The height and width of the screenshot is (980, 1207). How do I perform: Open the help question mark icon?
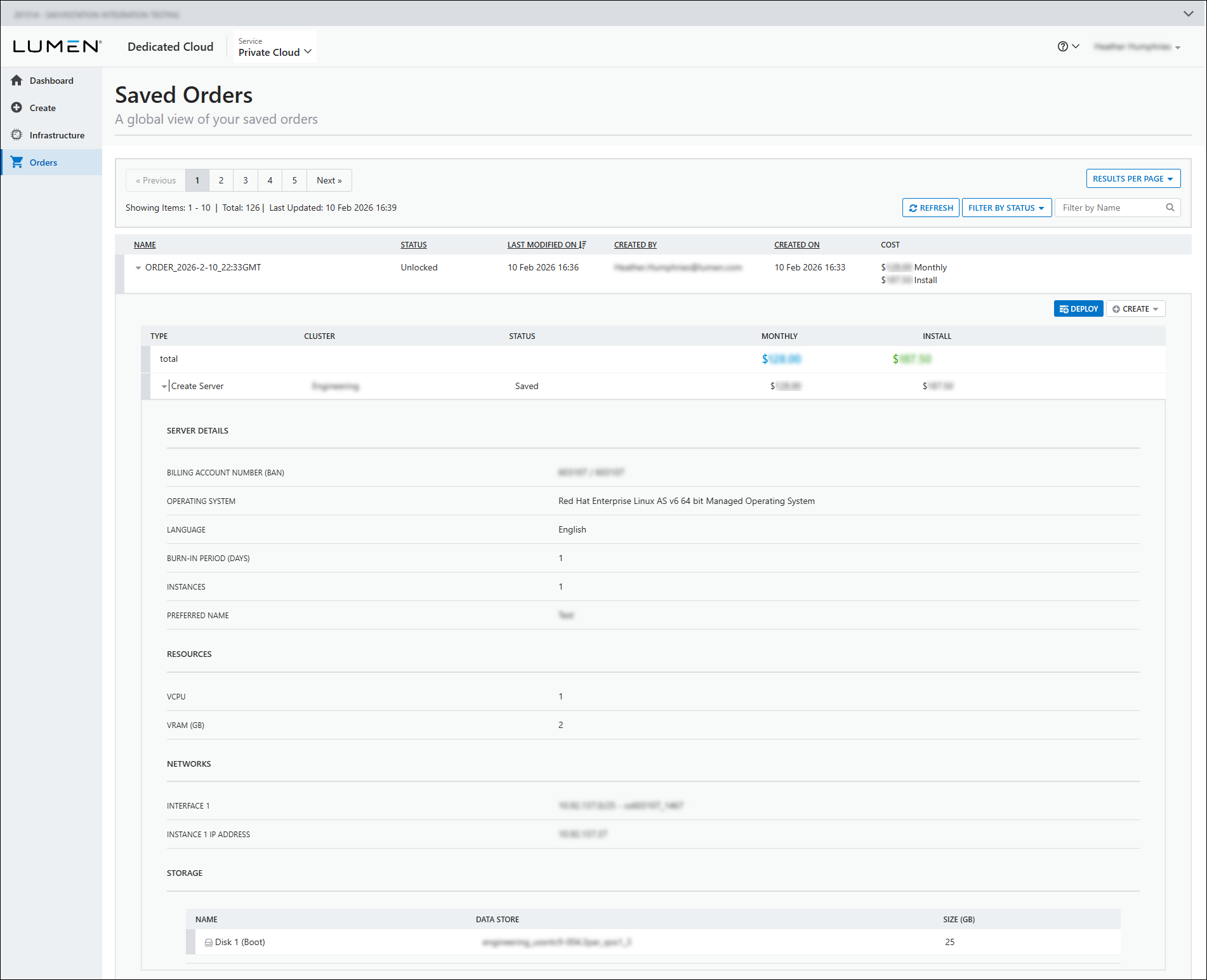(x=1063, y=46)
